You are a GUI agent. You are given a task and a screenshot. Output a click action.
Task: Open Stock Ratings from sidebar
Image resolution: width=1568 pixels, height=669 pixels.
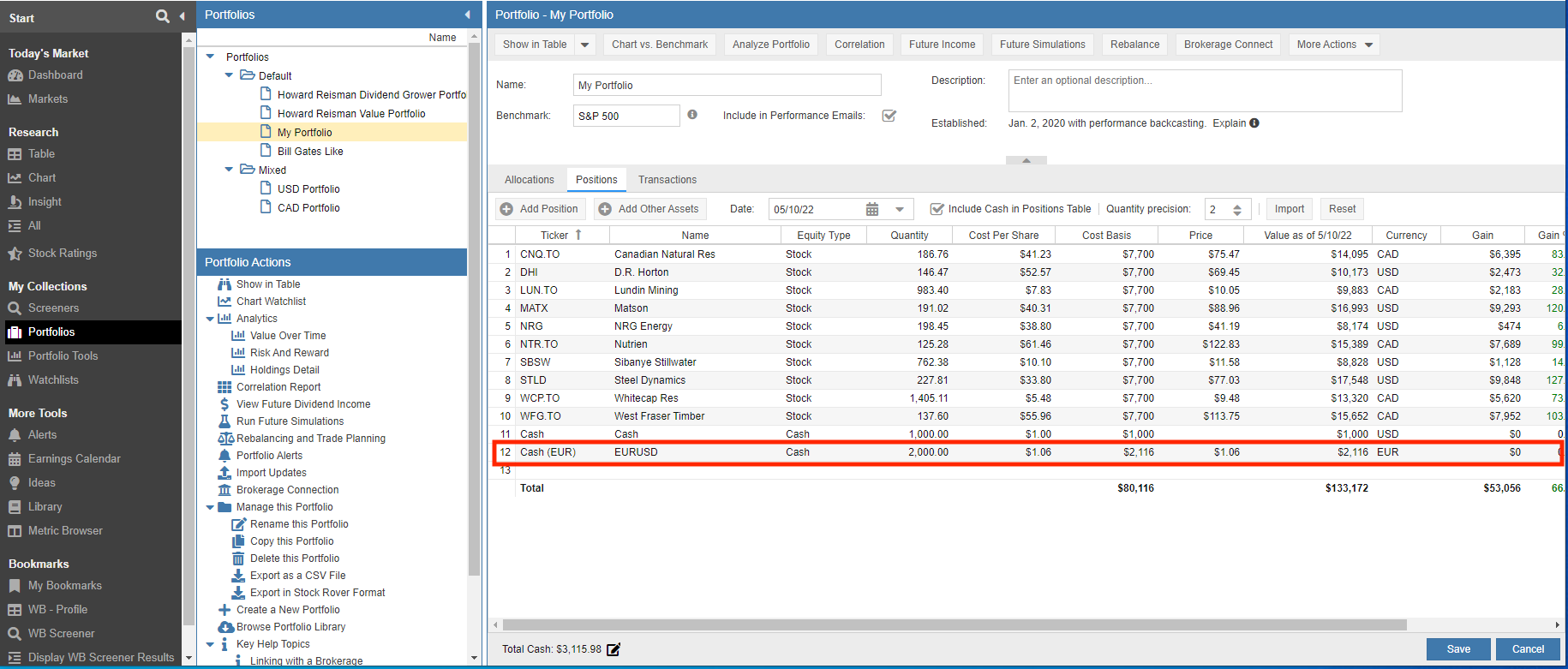pyautogui.click(x=62, y=254)
